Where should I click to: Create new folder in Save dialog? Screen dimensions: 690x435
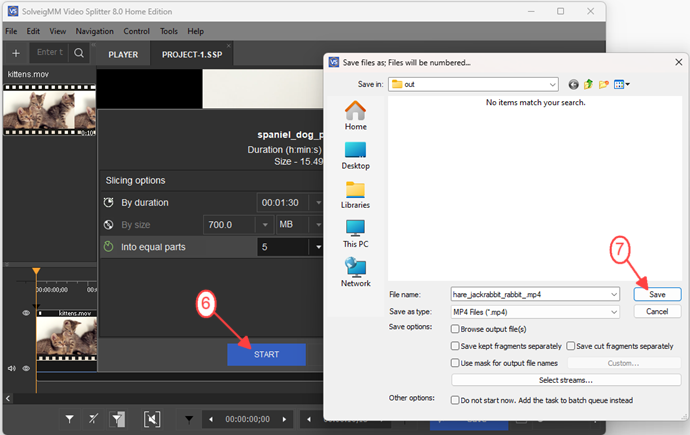(604, 84)
